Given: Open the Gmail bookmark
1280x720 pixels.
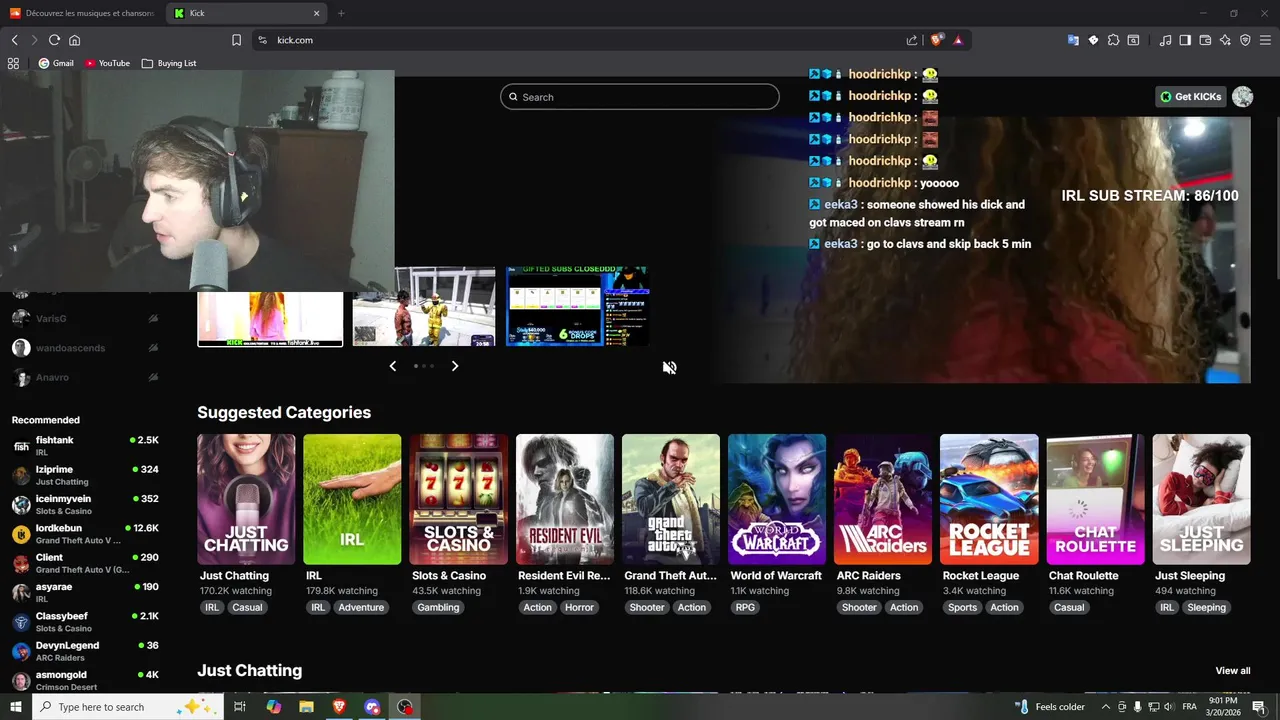Looking at the screenshot, I should [56, 63].
